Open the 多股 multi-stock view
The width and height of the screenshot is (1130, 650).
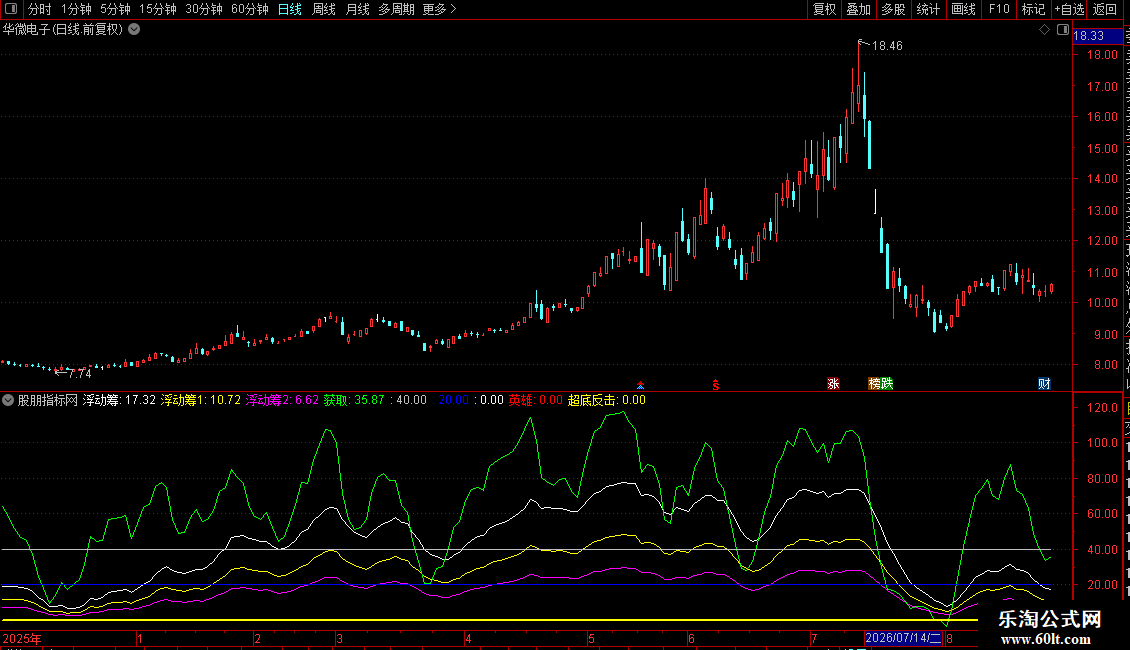click(x=893, y=9)
